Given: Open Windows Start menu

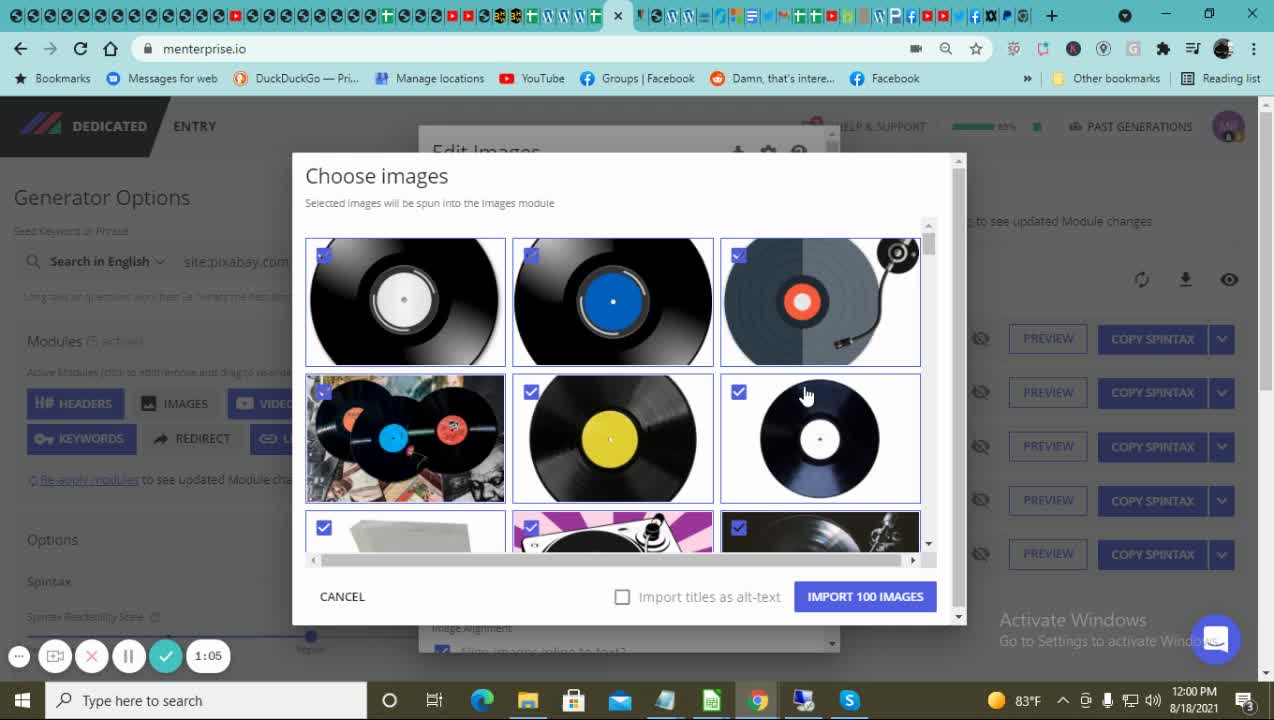Looking at the screenshot, I should [22, 700].
